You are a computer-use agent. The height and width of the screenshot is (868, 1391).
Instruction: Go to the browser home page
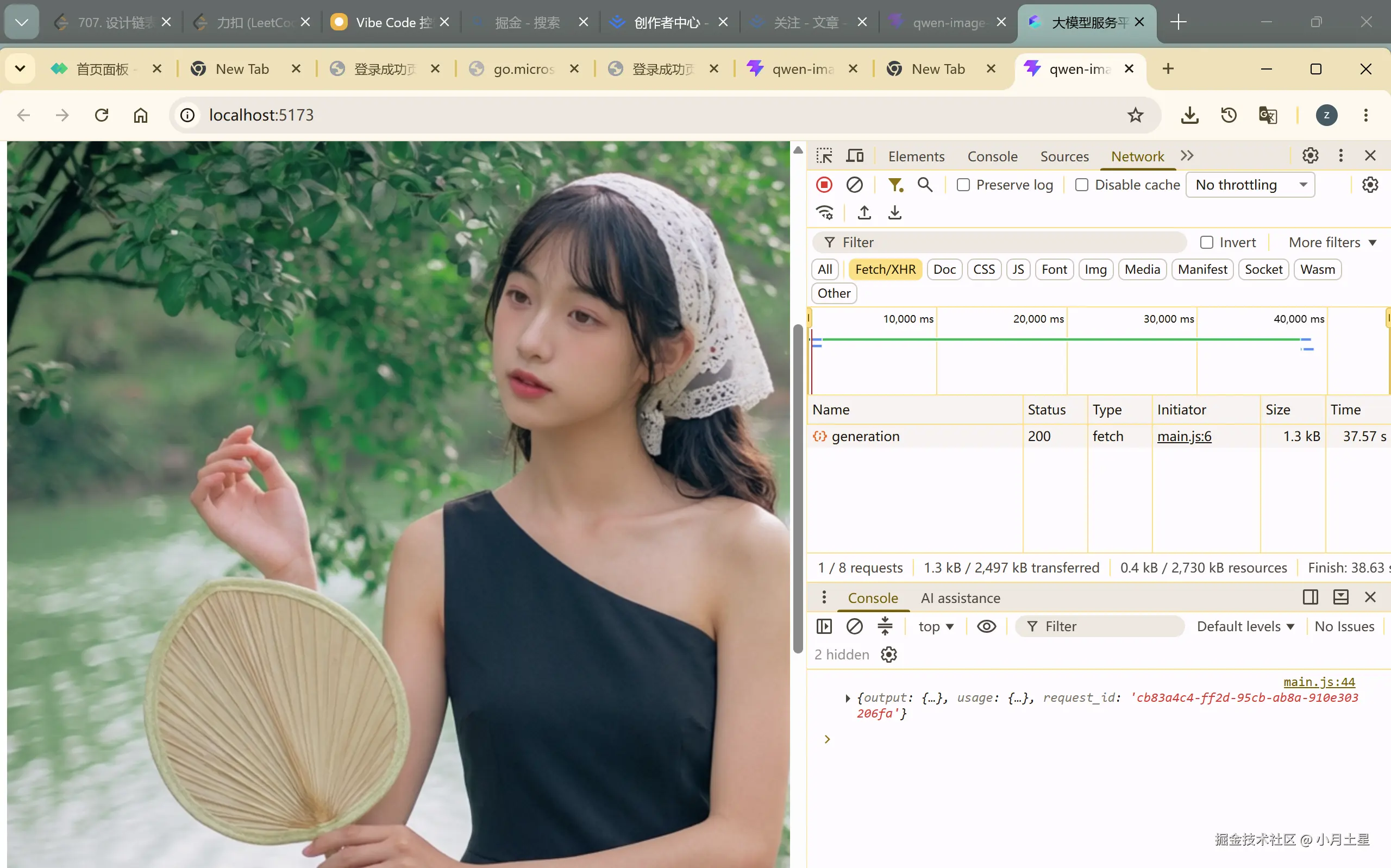tap(141, 115)
